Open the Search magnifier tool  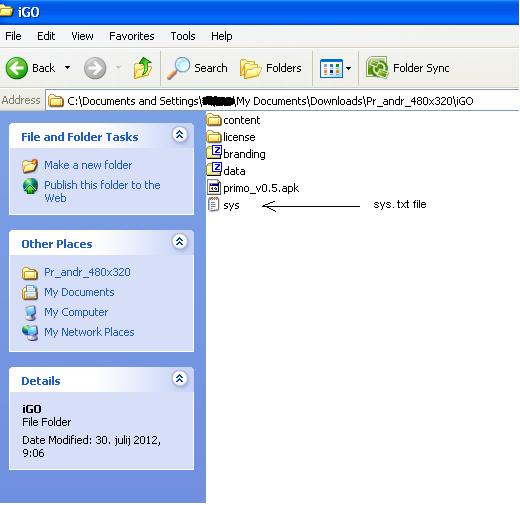point(197,68)
